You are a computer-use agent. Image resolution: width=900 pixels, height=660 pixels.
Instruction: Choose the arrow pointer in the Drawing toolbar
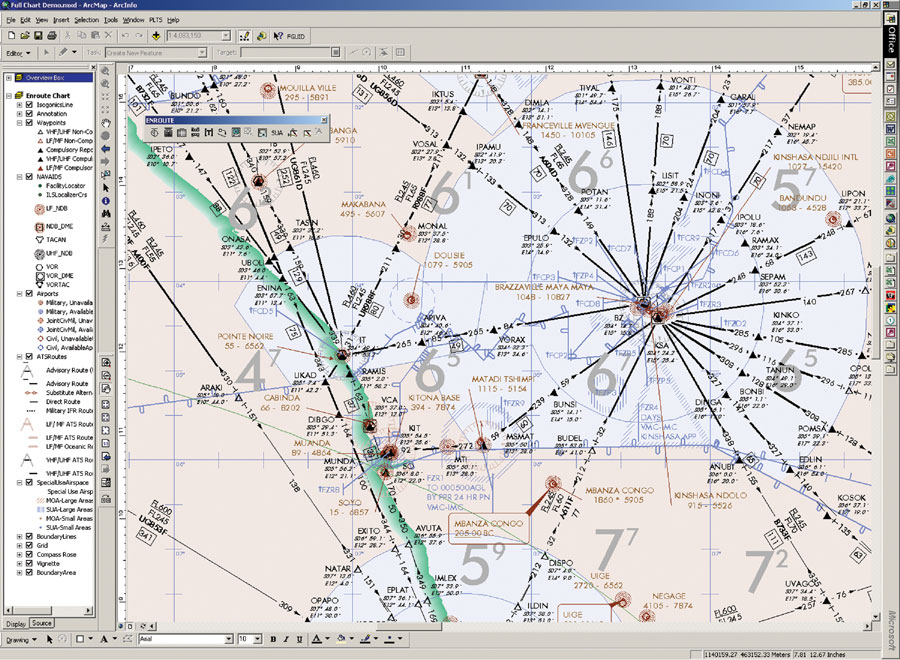(x=49, y=639)
